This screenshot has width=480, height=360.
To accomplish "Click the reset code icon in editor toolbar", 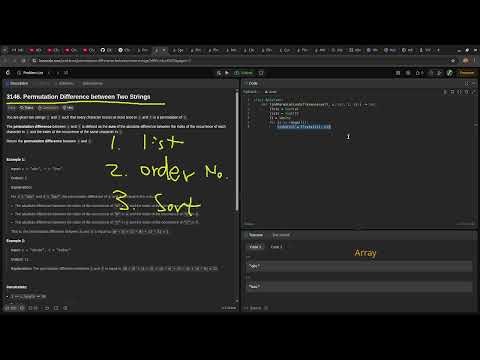I will click(x=467, y=92).
